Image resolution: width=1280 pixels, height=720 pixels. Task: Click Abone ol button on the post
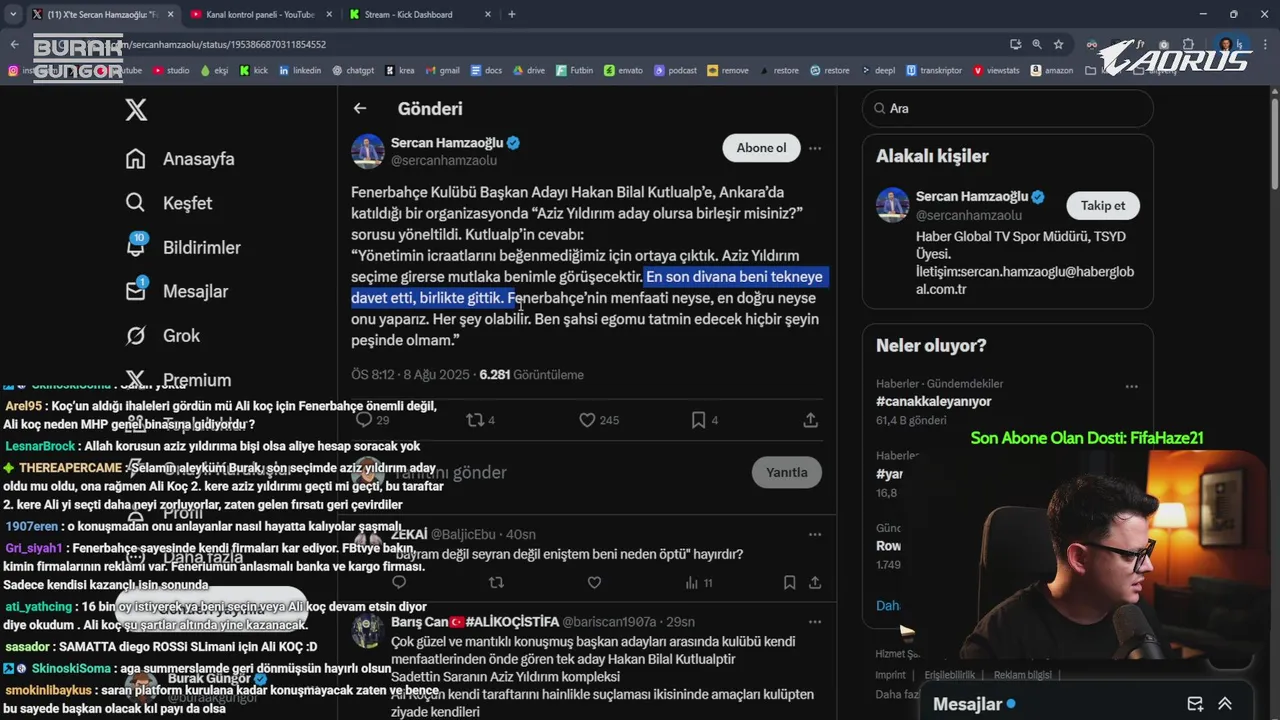click(x=761, y=148)
